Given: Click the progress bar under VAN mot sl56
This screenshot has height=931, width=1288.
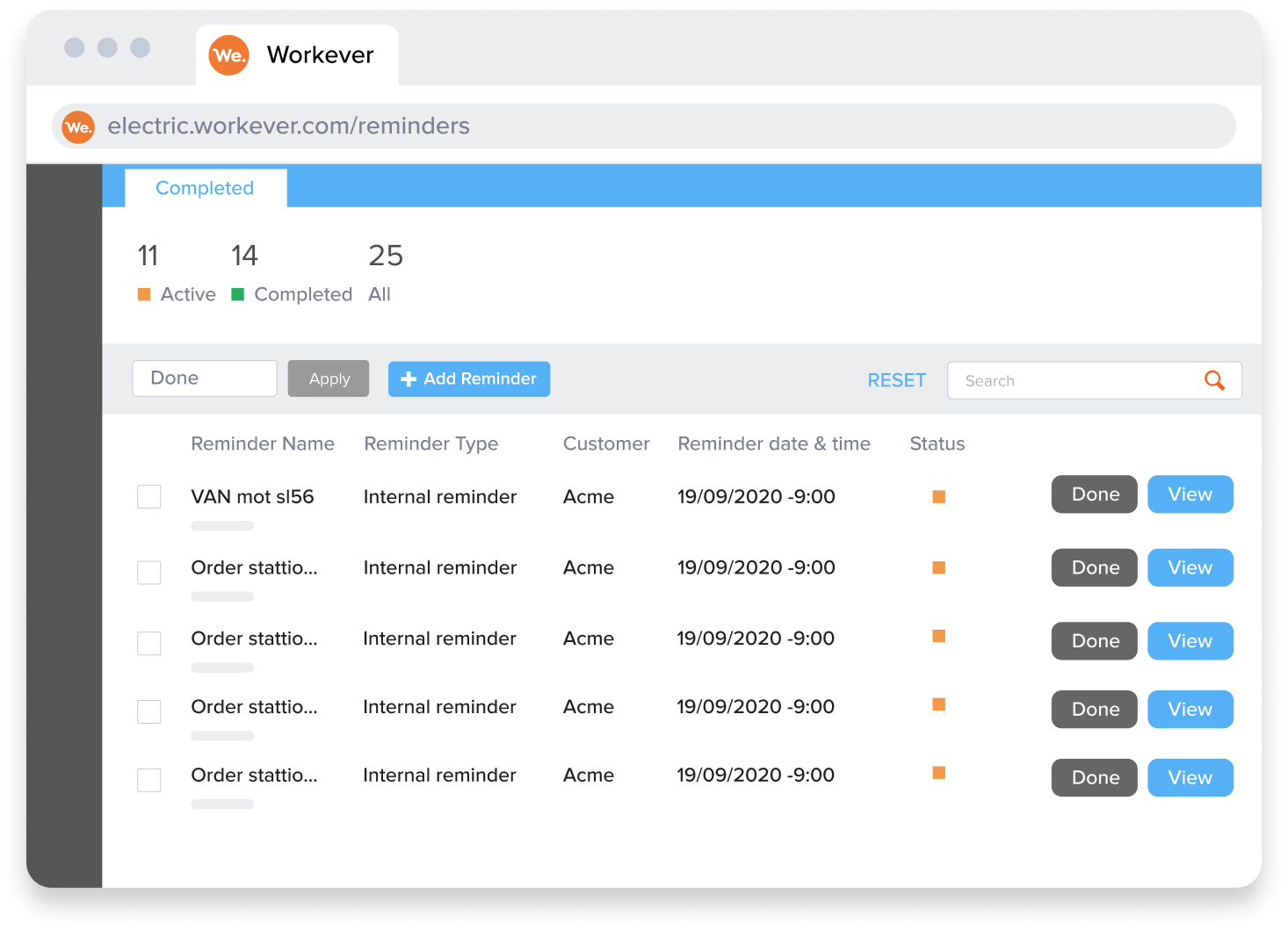Looking at the screenshot, I should click(221, 525).
